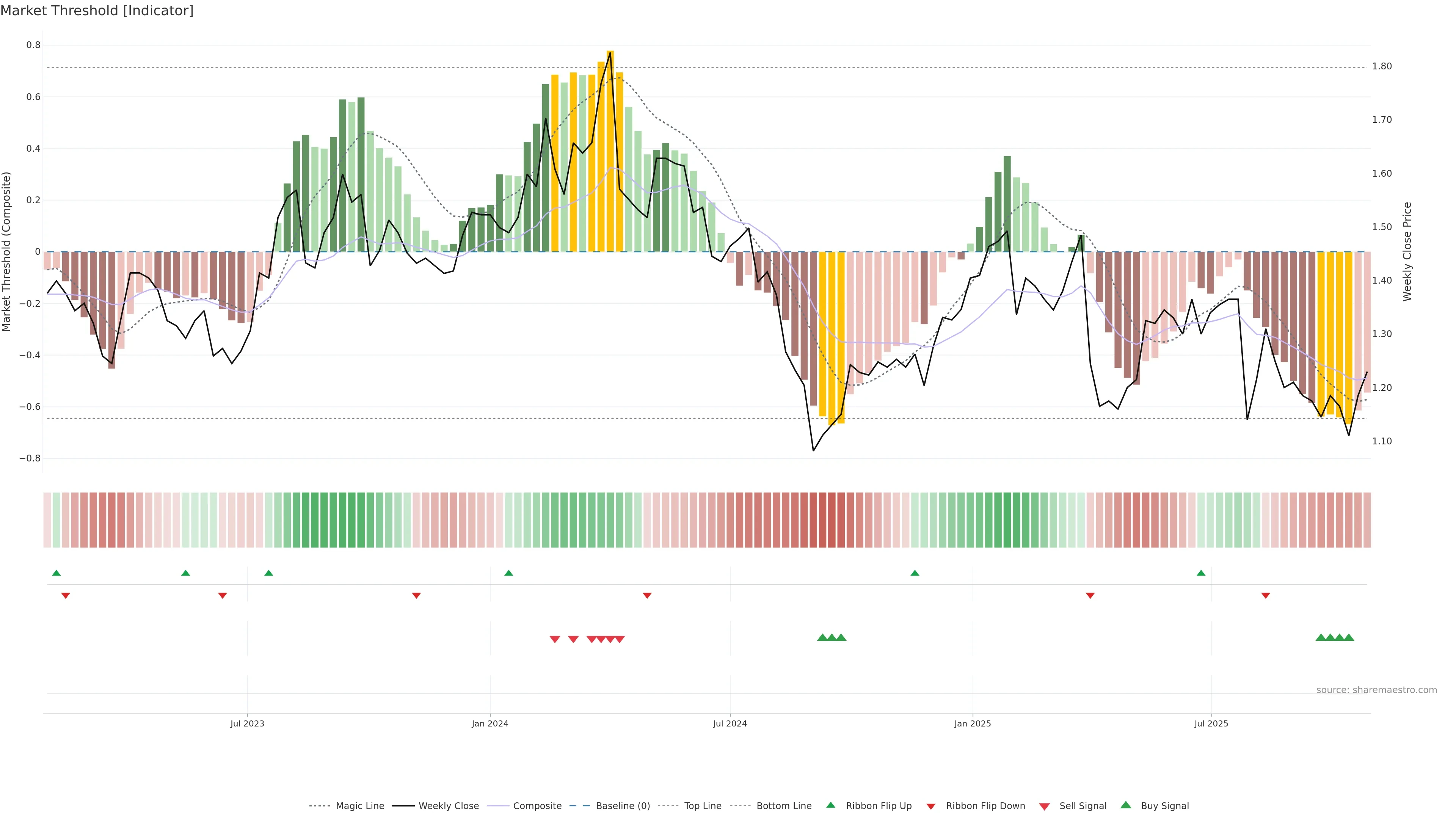Click the Weekly Close Price axis title
Viewport: 1456px width, 819px height.
pos(1407,251)
